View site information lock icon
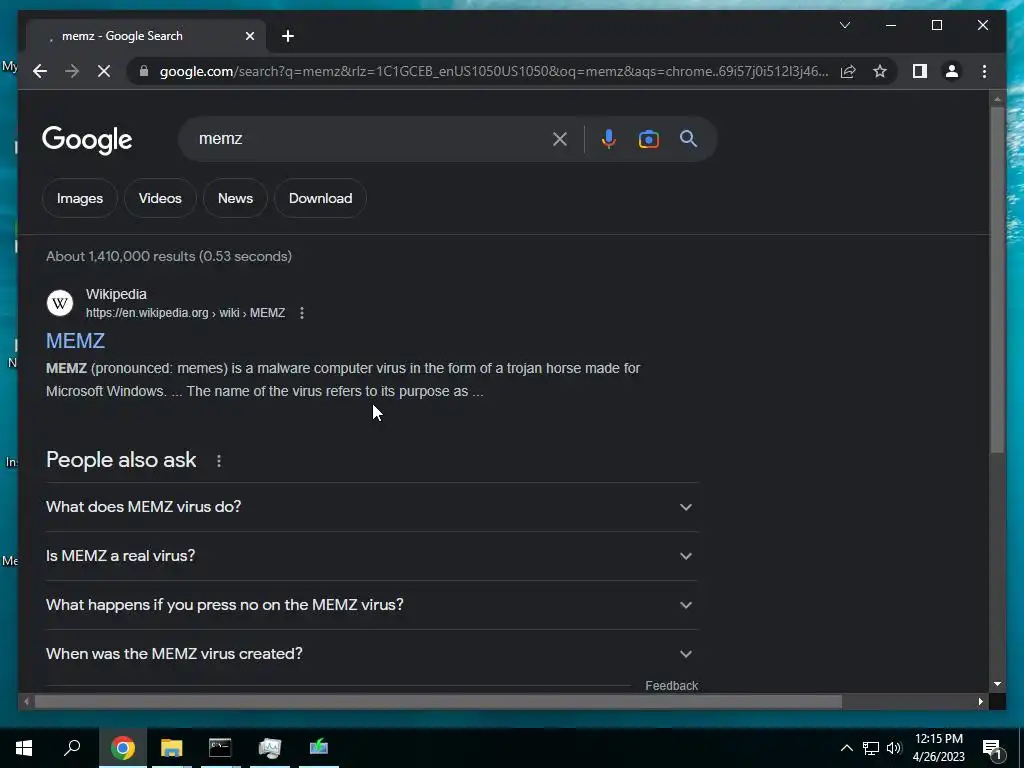Viewport: 1024px width, 768px height. [144, 71]
